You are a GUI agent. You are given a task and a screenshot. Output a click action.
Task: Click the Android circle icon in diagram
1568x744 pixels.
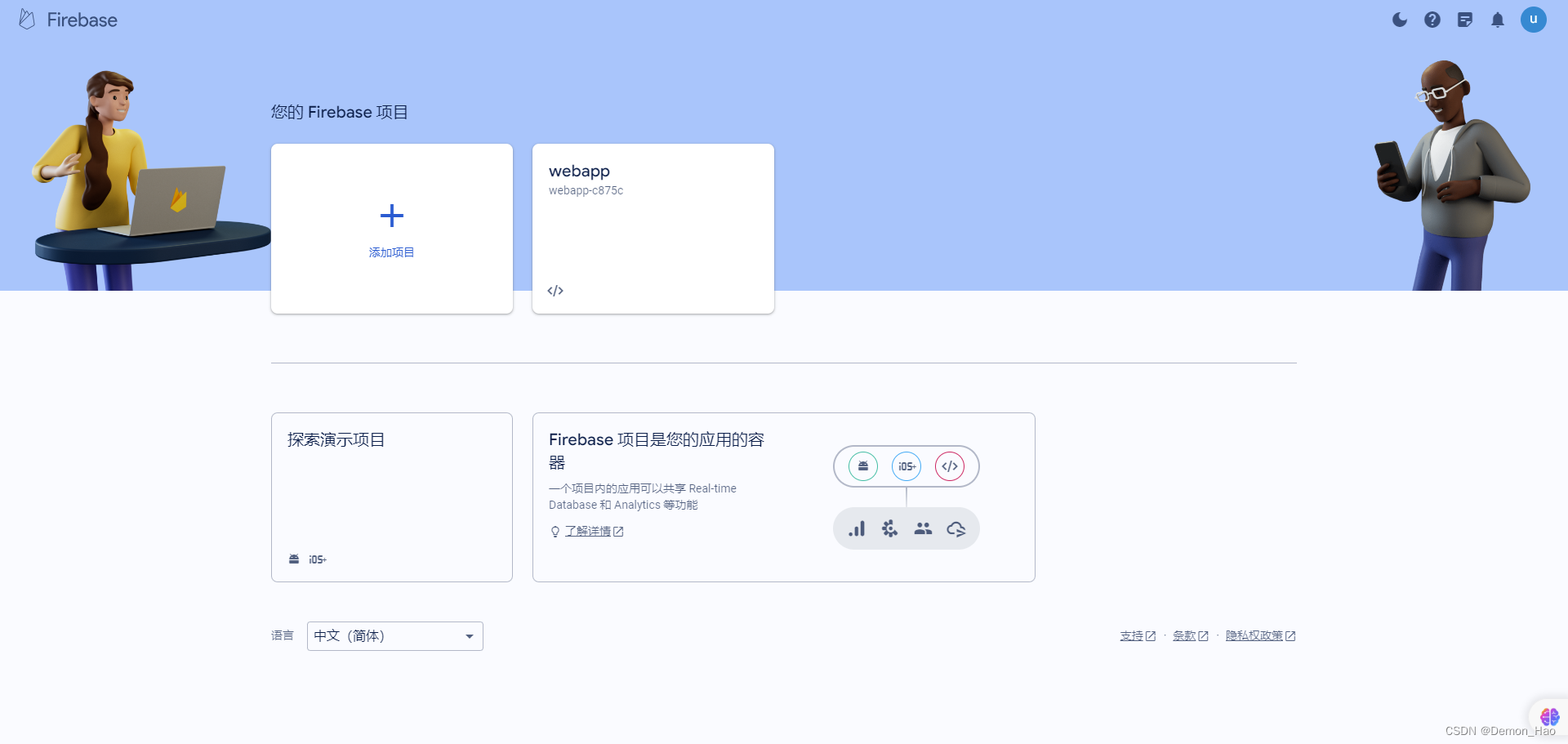pyautogui.click(x=863, y=466)
